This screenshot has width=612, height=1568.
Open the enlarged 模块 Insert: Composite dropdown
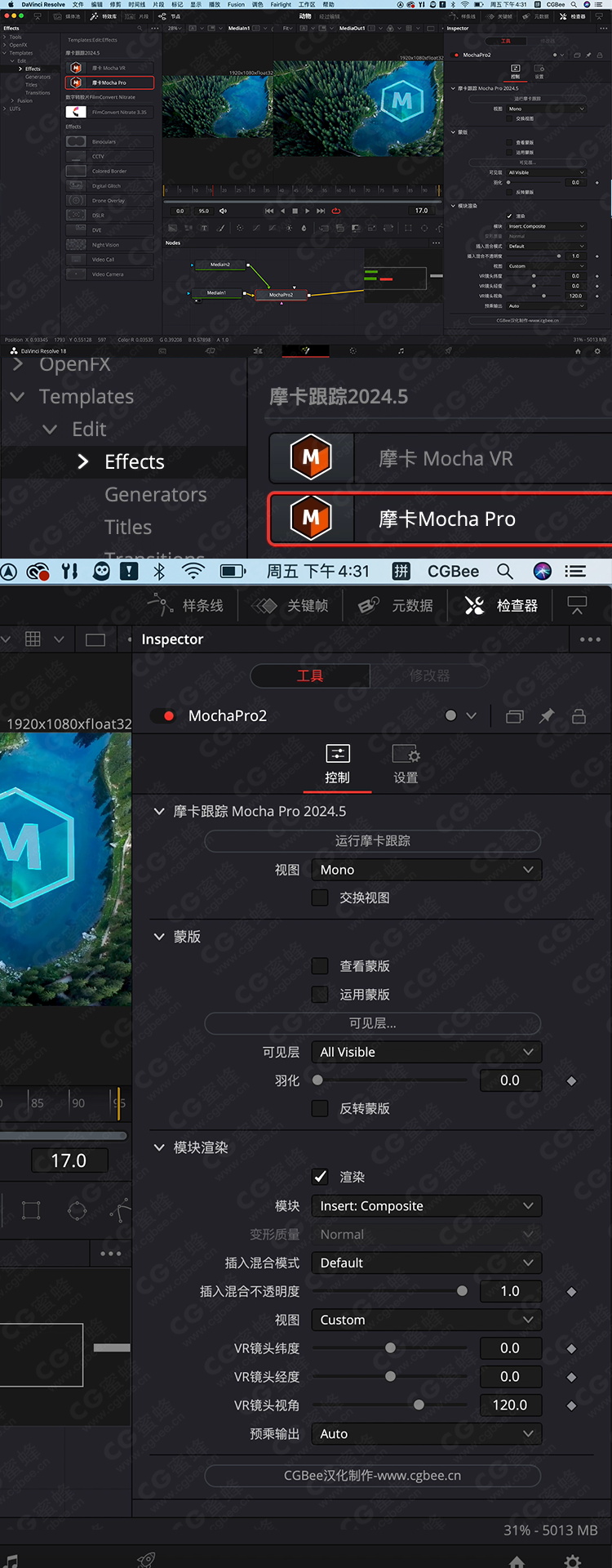[427, 1206]
